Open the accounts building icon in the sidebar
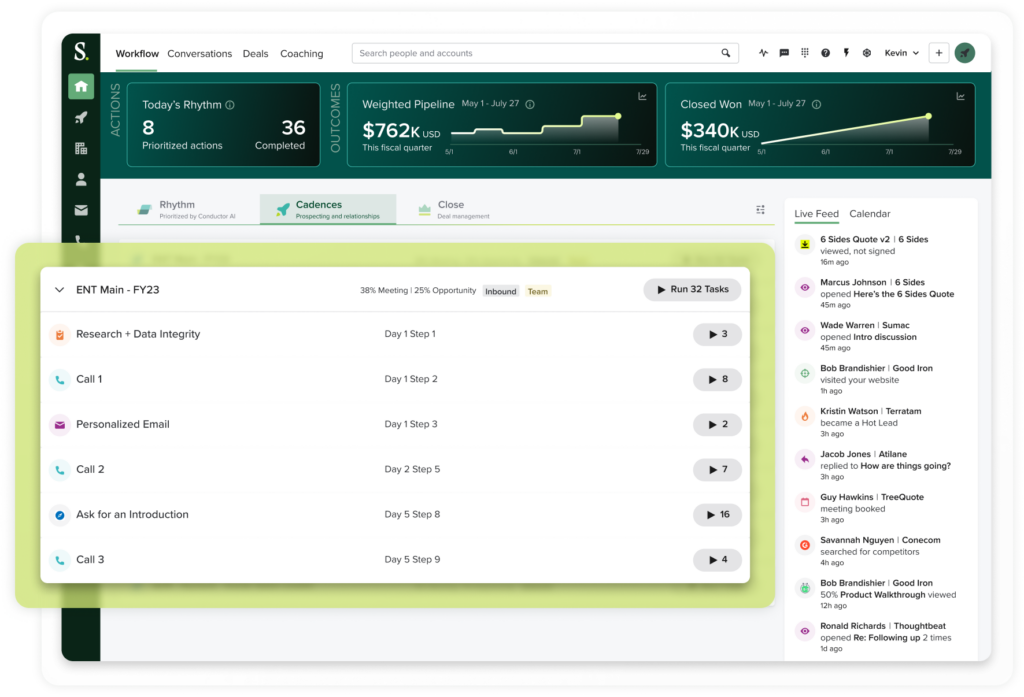This screenshot has height=697, width=1024. 81,148
